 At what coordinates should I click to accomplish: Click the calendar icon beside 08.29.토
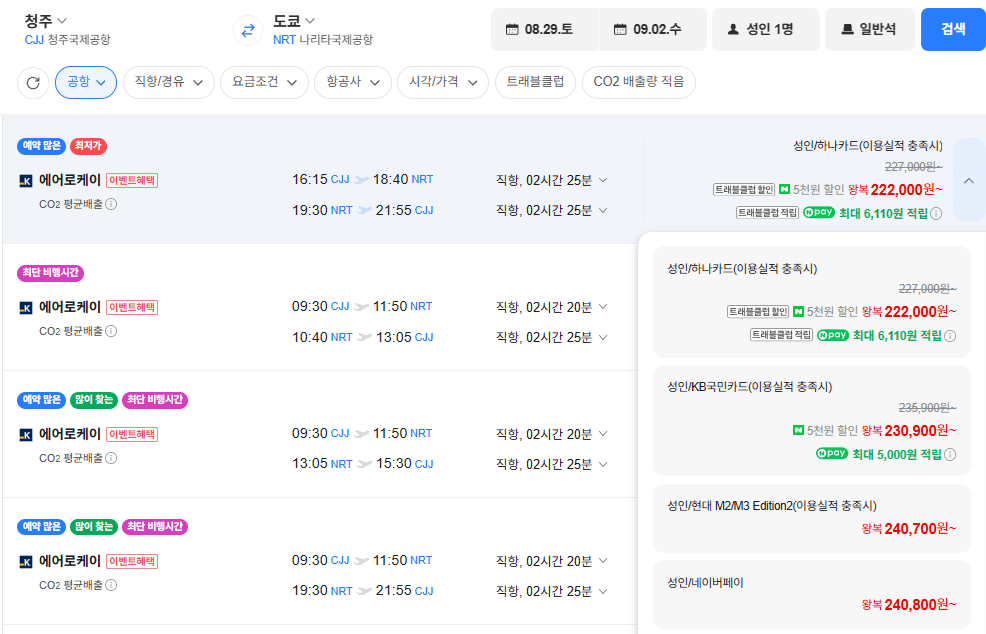pyautogui.click(x=512, y=30)
